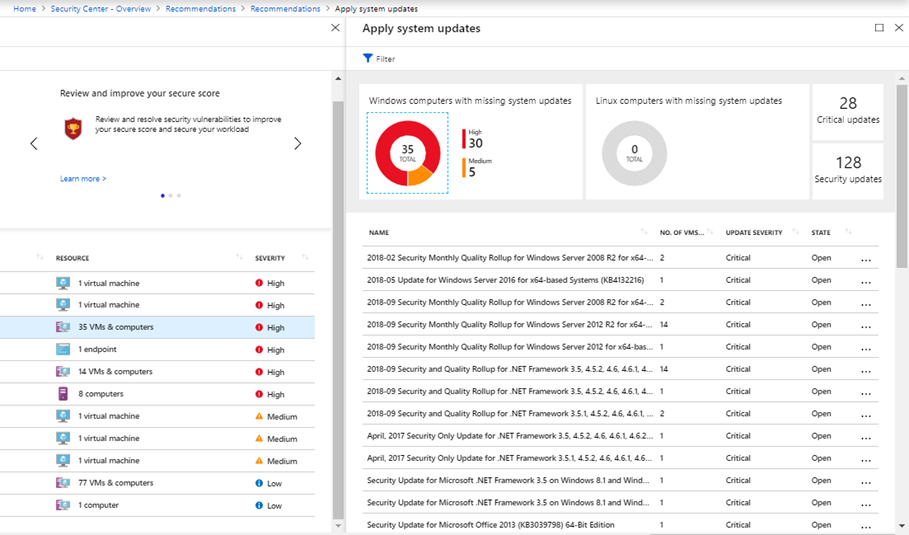Sort by NO. OF VMS column arrows

pos(710,232)
